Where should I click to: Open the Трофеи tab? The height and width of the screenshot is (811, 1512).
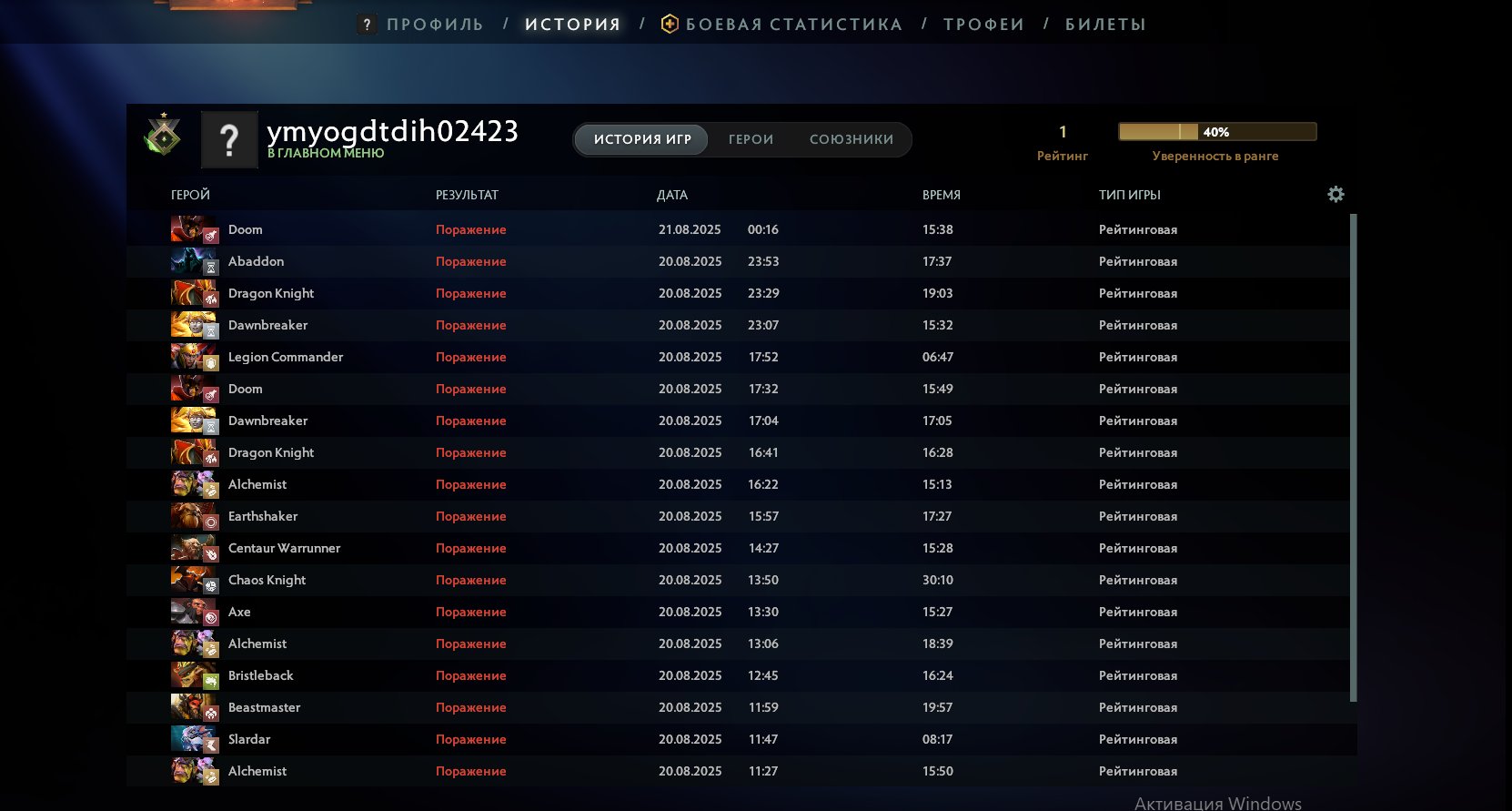click(x=983, y=25)
